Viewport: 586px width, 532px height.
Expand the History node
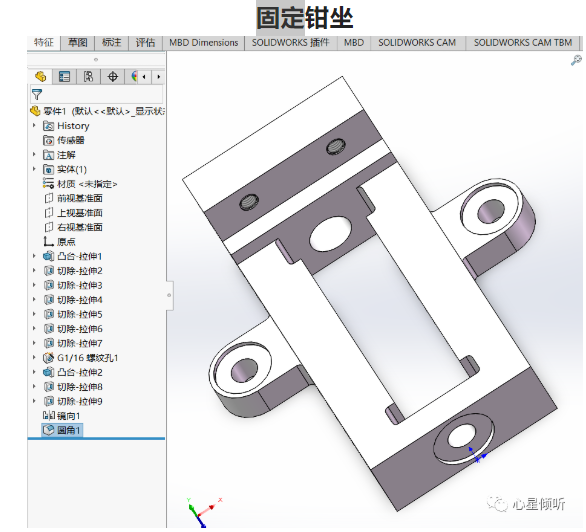coord(34,125)
